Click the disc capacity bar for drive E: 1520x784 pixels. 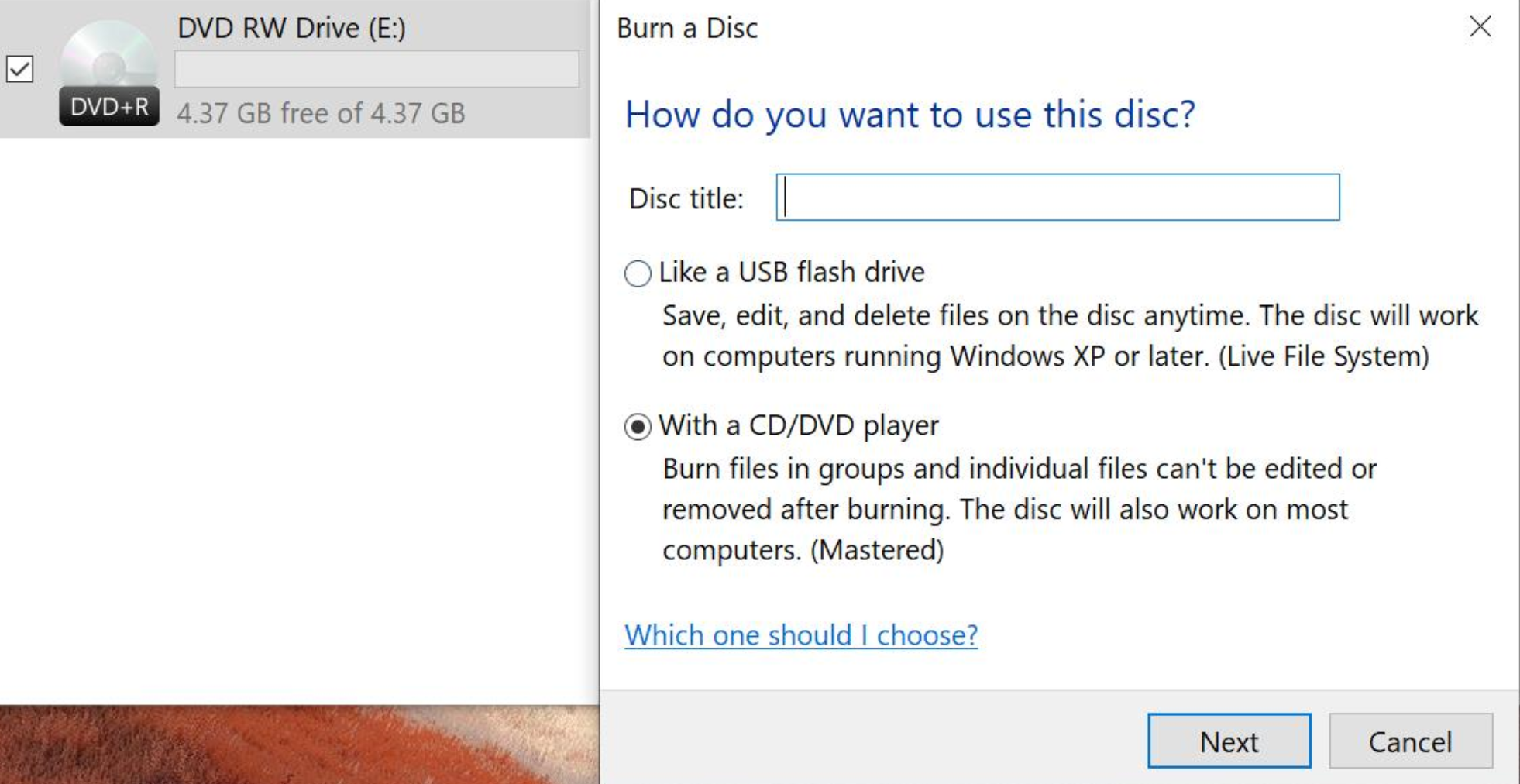click(x=376, y=70)
